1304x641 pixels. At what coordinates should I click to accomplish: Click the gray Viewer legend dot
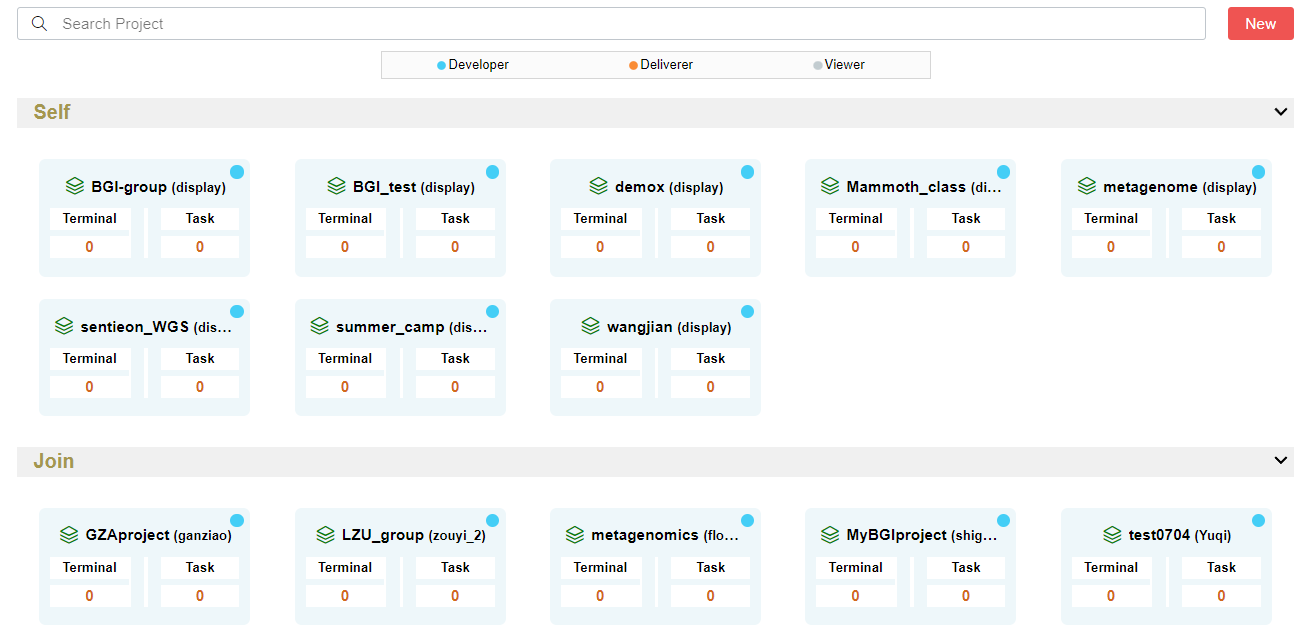pos(817,65)
